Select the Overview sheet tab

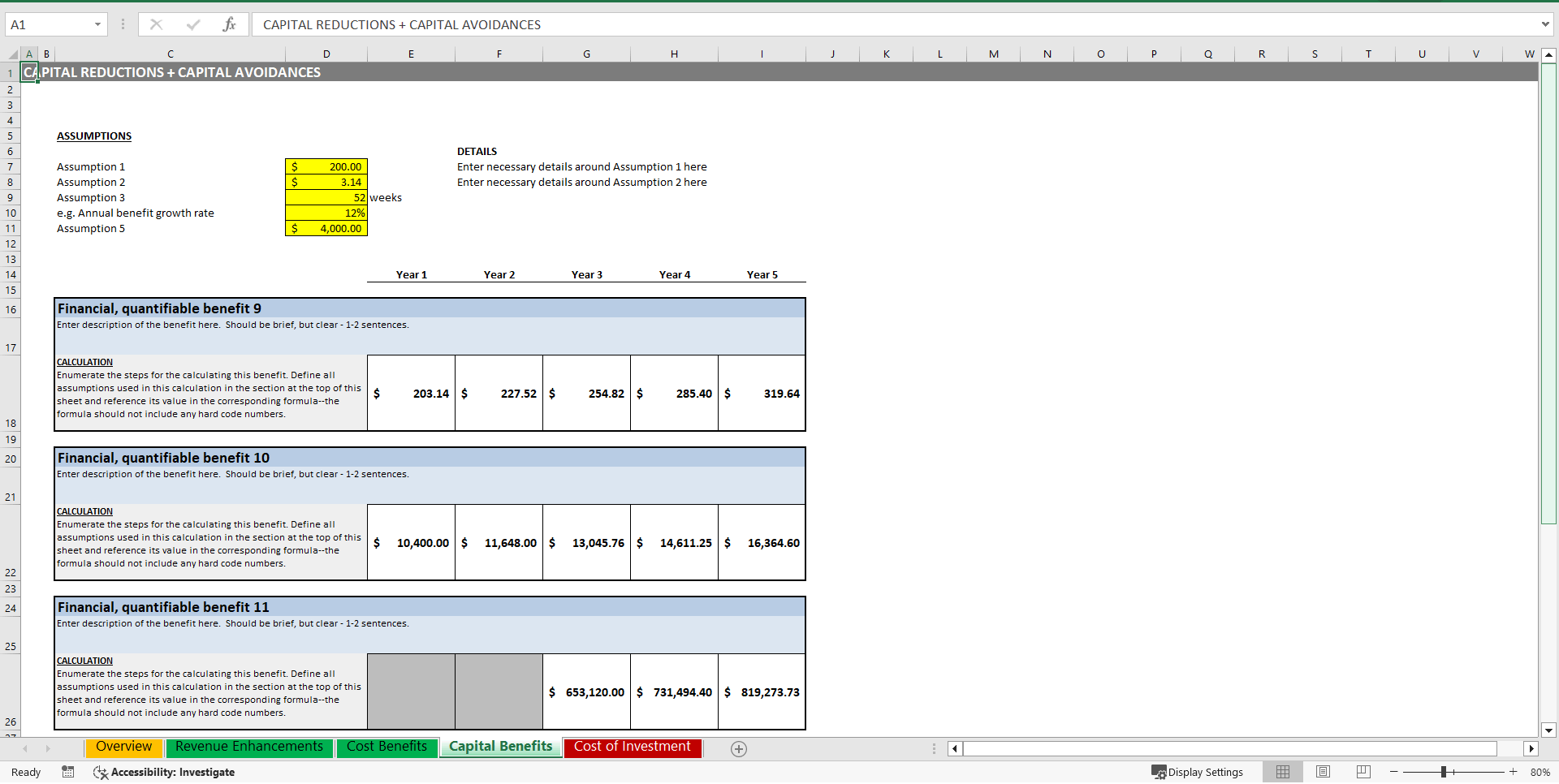pos(123,747)
